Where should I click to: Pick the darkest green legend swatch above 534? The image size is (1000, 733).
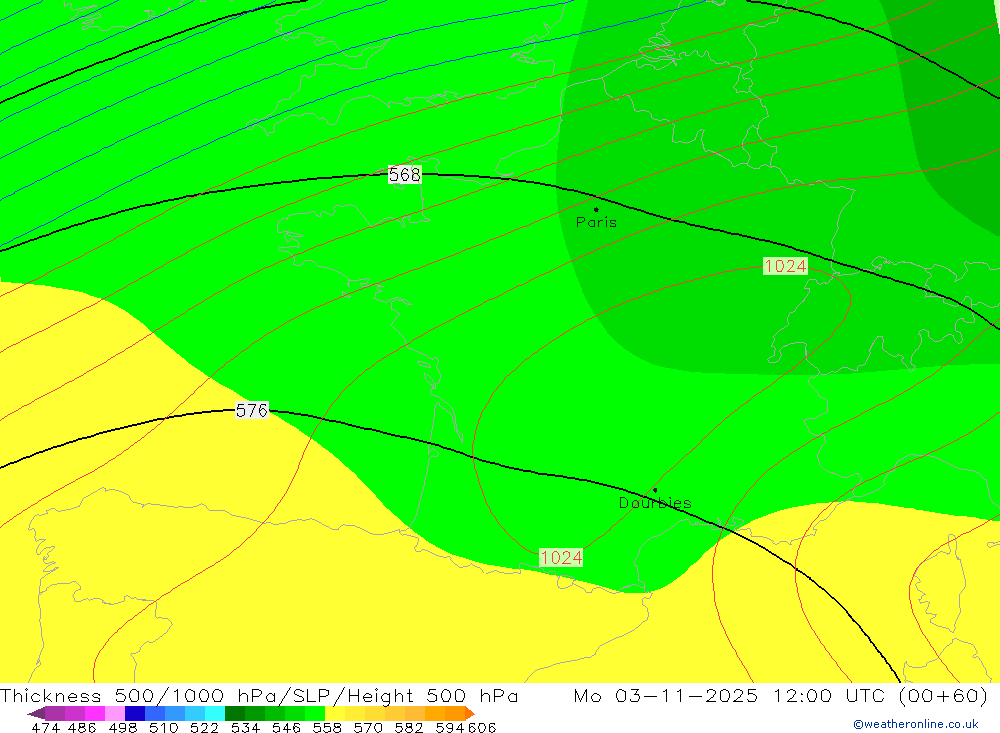[235, 713]
